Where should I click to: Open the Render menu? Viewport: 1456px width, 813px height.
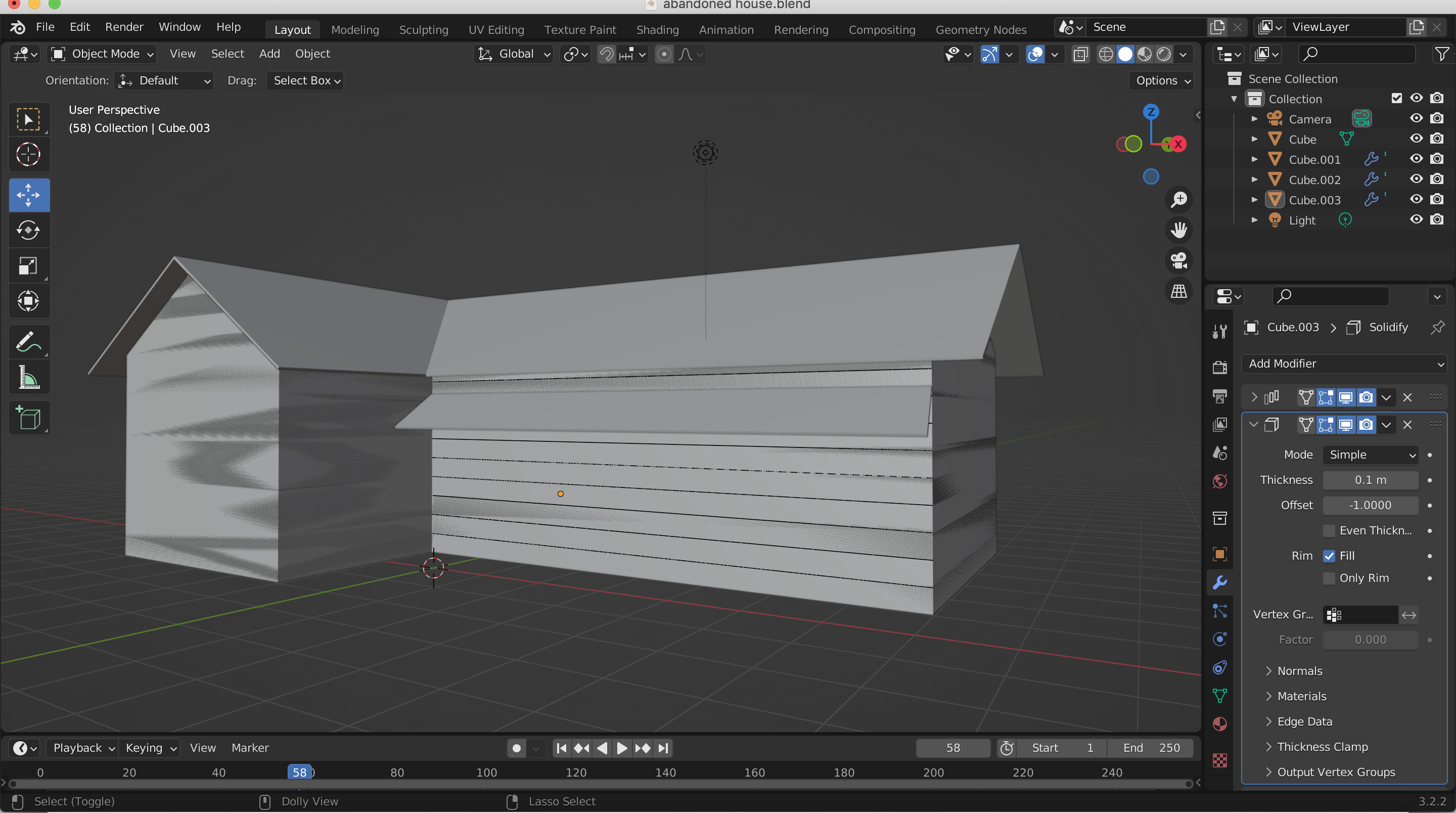(x=124, y=27)
